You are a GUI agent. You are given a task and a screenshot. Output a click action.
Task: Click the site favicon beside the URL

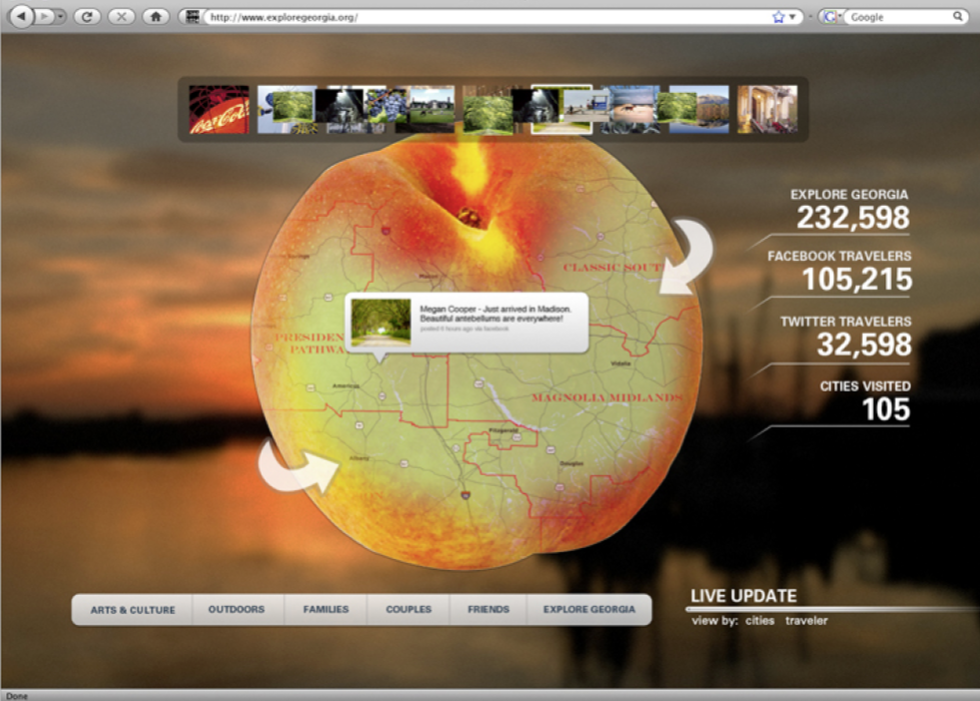[x=192, y=17]
